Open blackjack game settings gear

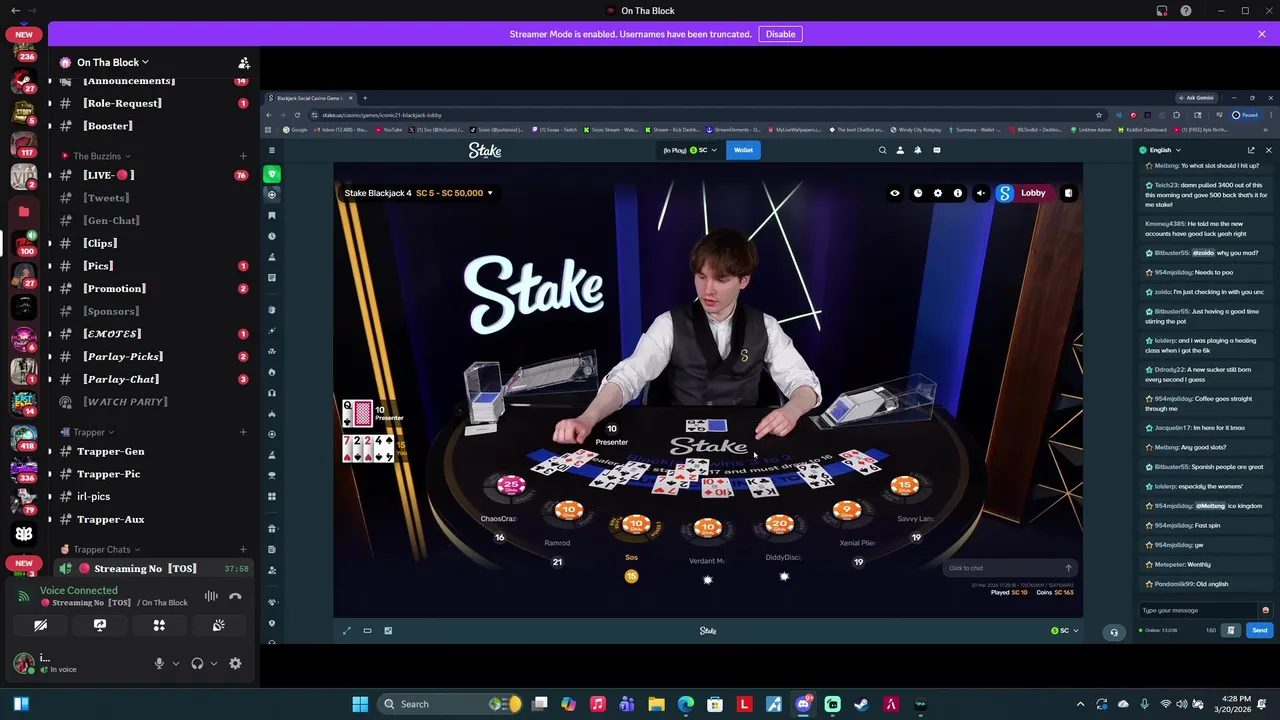(937, 193)
